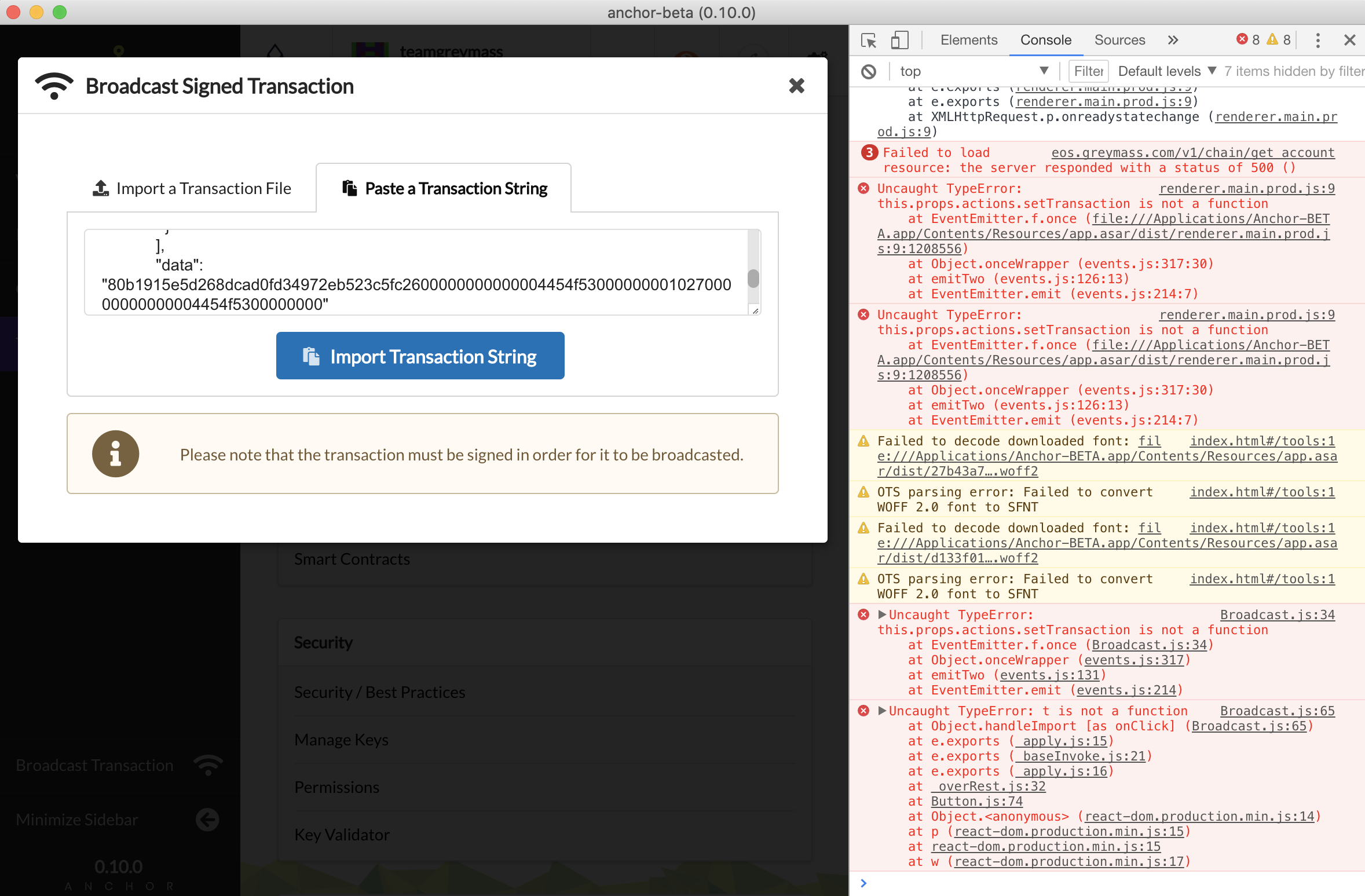Open the More tabs chevron in DevTools

(x=1173, y=40)
